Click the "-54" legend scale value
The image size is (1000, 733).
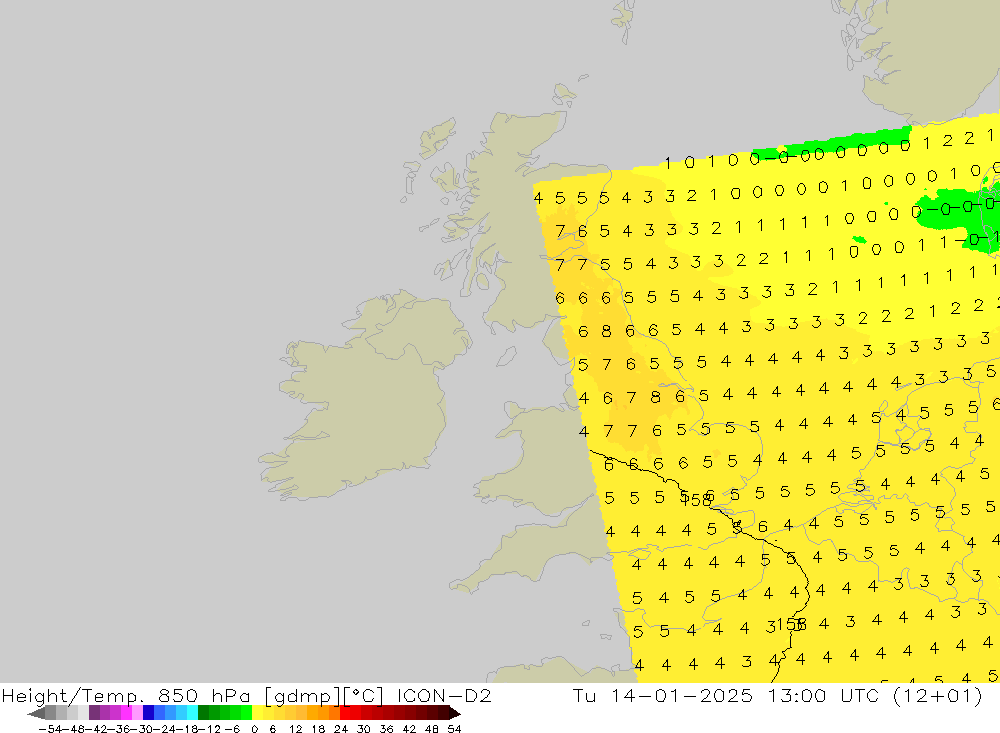[50, 728]
